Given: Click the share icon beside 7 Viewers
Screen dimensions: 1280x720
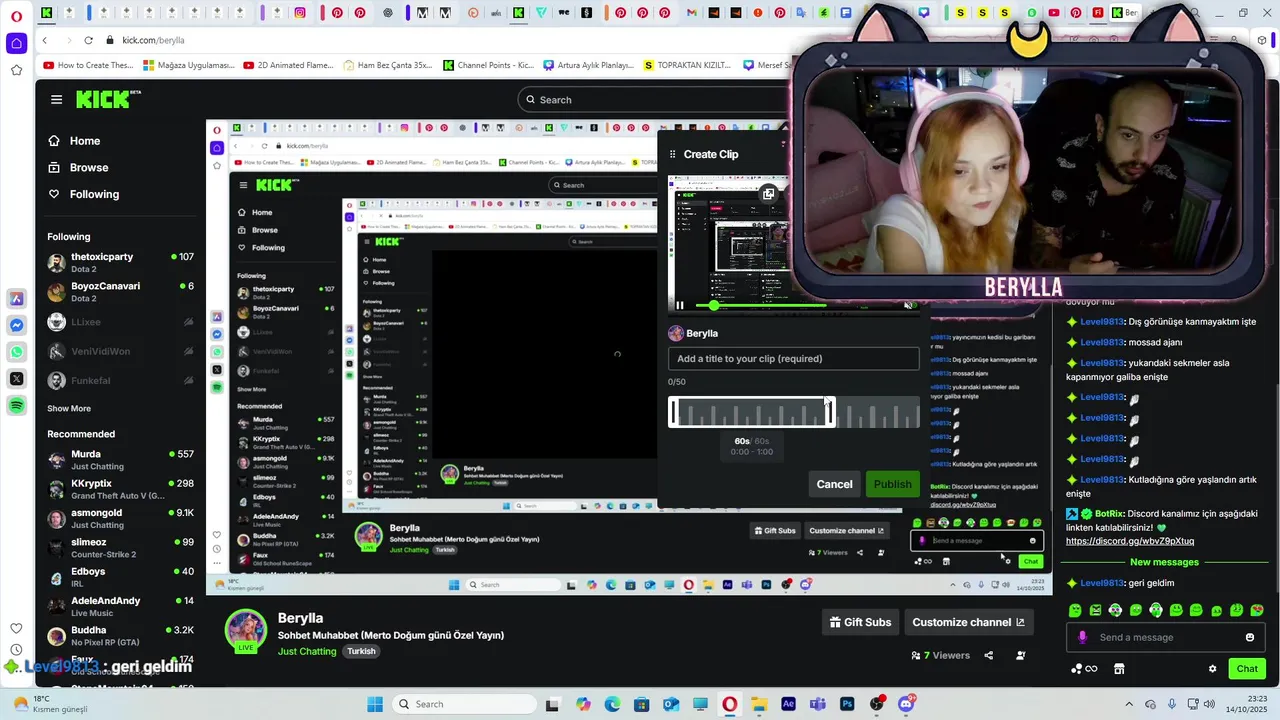Looking at the screenshot, I should tap(988, 655).
